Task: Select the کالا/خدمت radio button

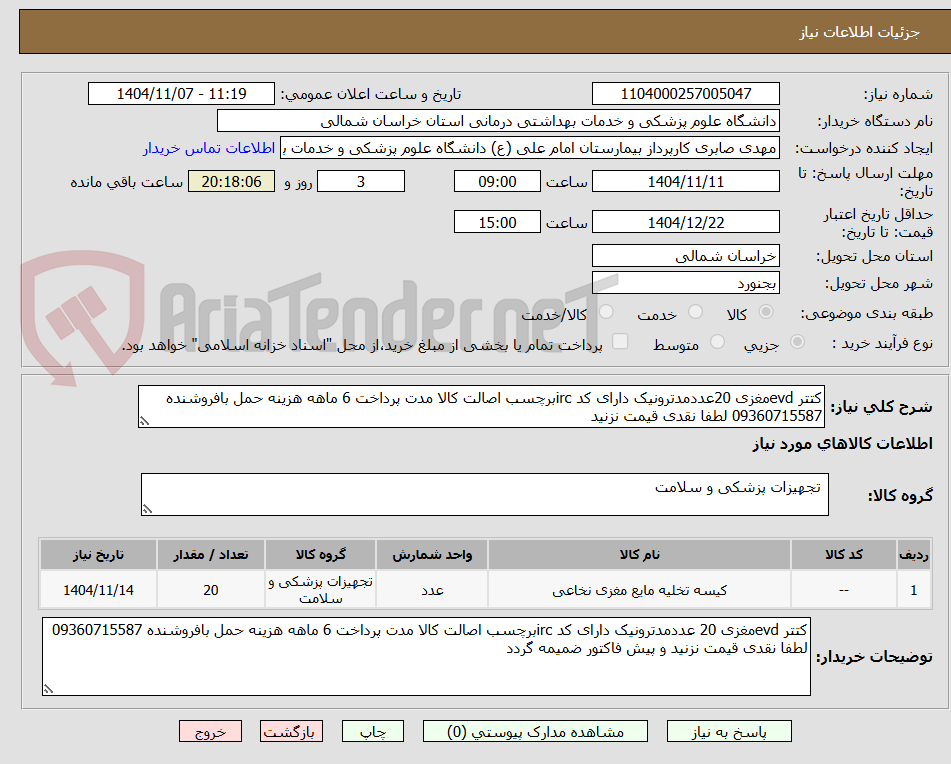Action: [606, 312]
